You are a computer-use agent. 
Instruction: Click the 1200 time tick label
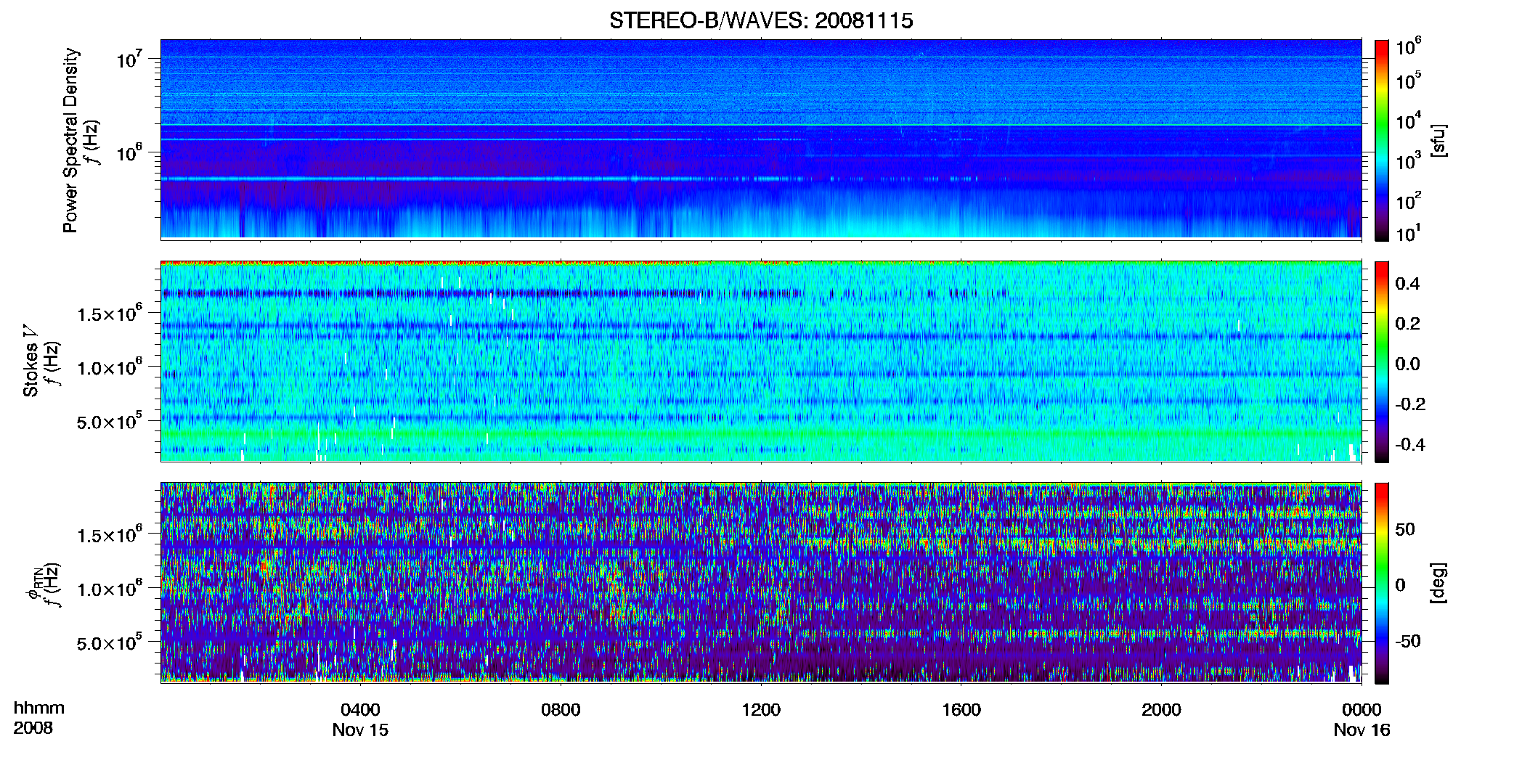(761, 709)
